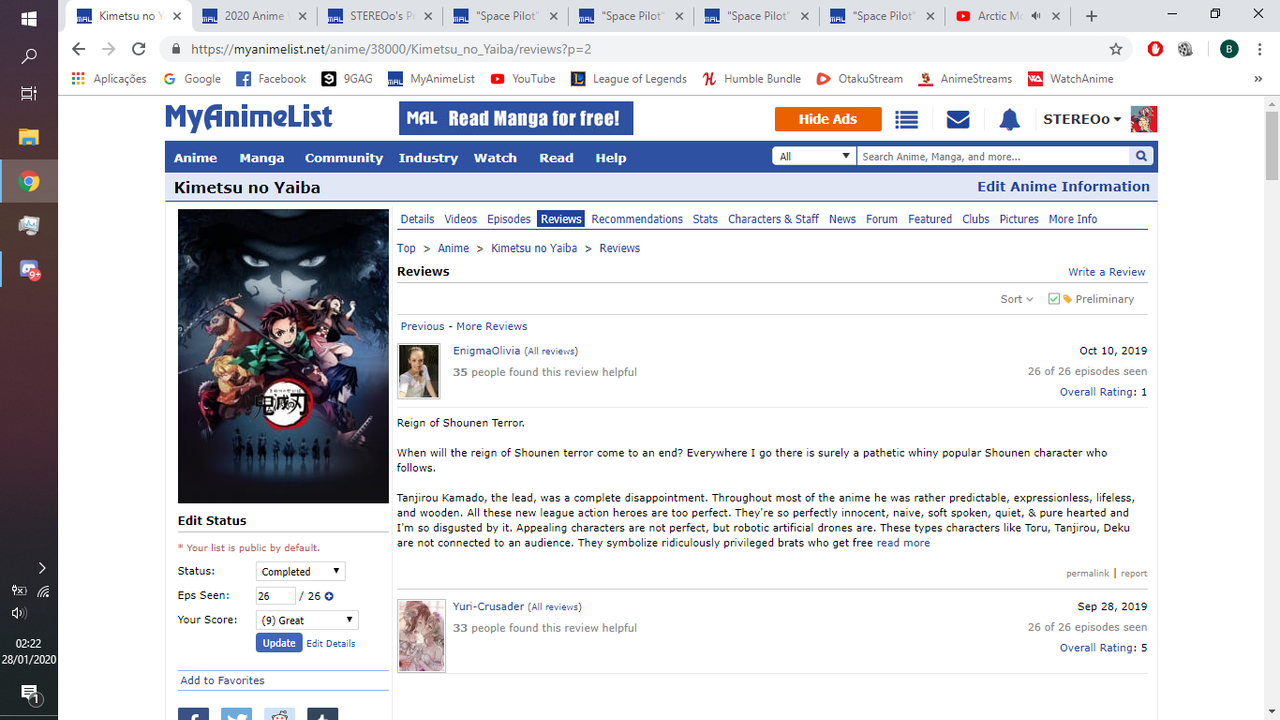
Task: Go back to previous page
Action: click(79, 49)
